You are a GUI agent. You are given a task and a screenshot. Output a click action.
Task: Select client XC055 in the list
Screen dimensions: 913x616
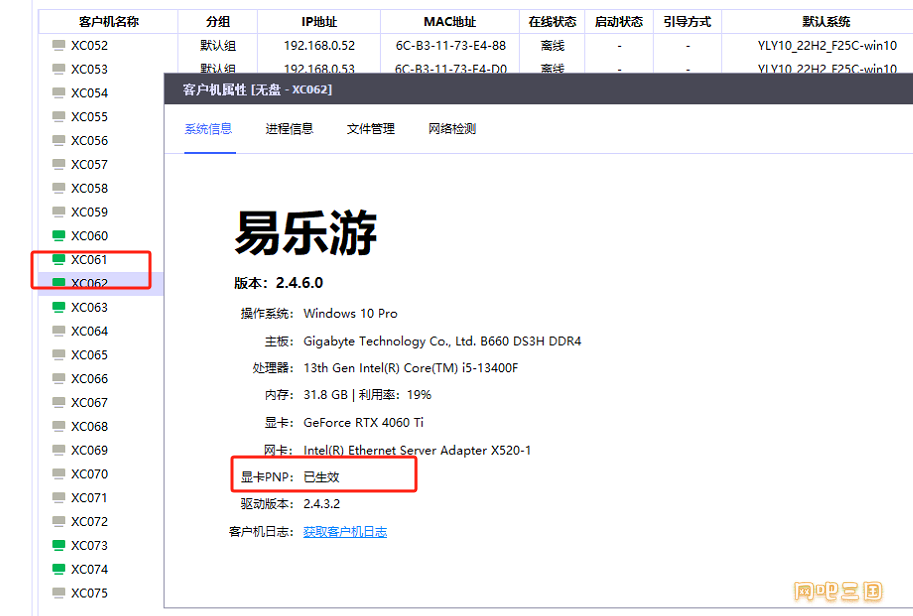click(90, 117)
